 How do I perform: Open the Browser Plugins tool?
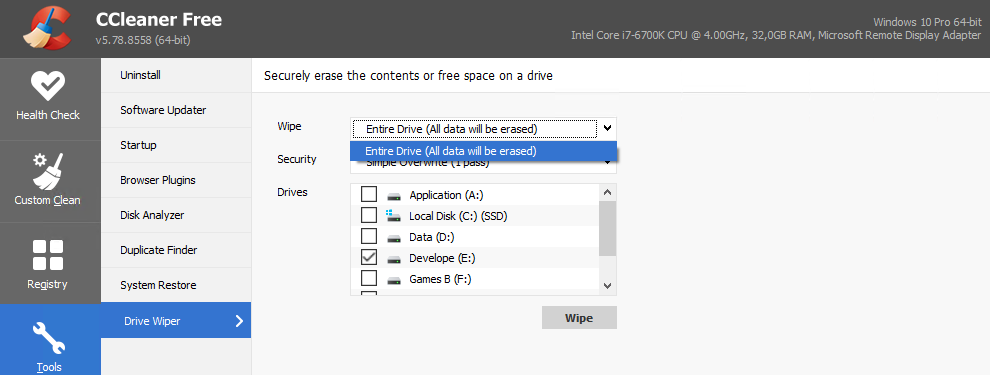[176, 180]
